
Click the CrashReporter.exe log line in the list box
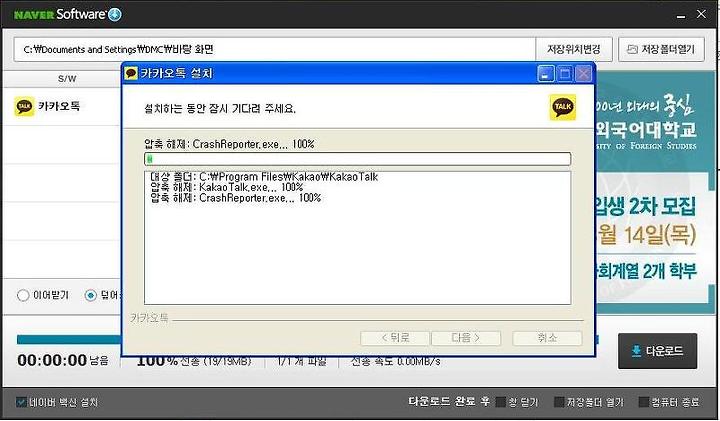pos(236,198)
